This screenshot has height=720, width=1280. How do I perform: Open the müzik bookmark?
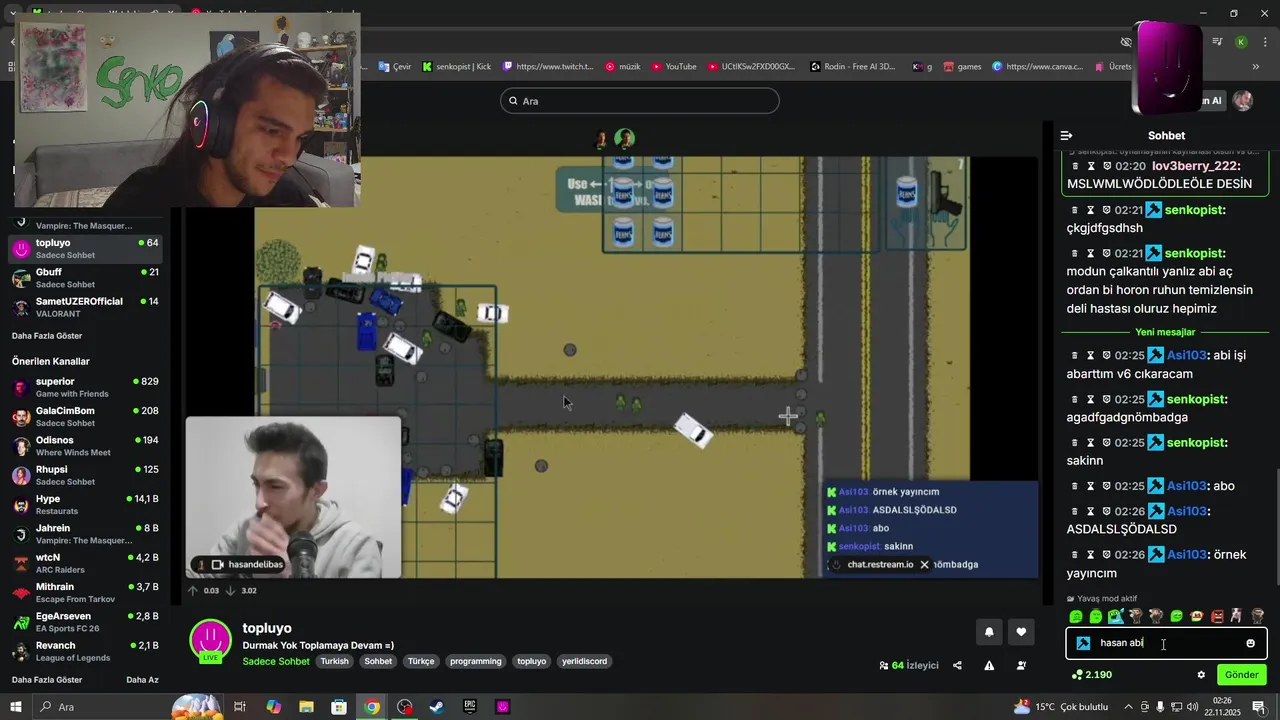[x=622, y=67]
